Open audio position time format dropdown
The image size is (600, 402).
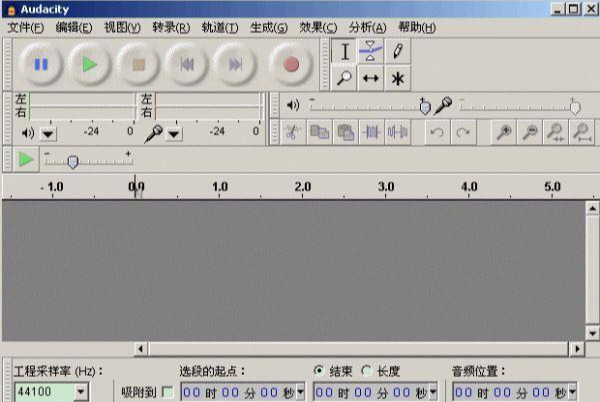(x=572, y=392)
